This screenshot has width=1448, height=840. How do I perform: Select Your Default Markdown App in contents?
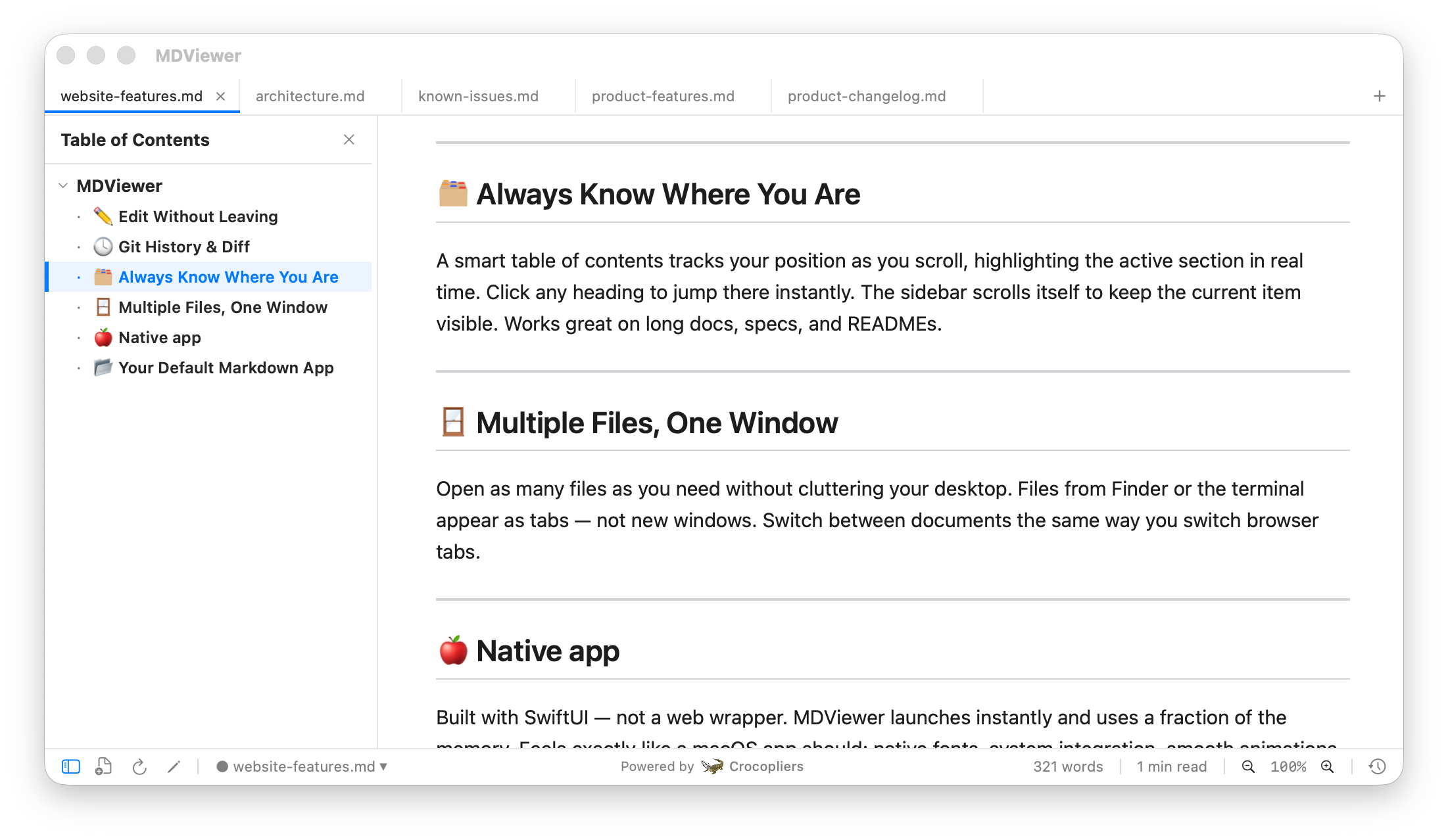pyautogui.click(x=226, y=367)
